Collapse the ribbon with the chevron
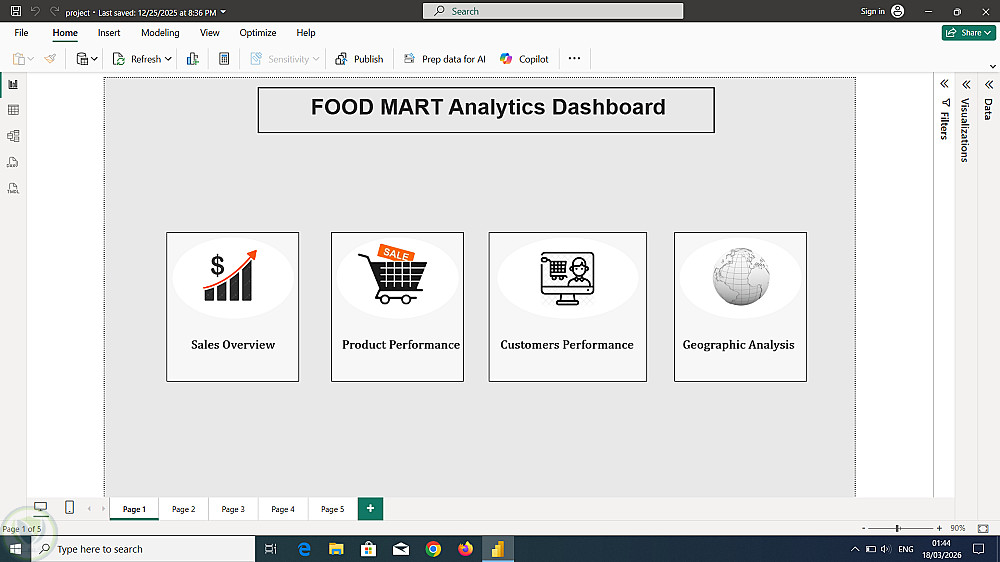Screen dimensions: 1000x562 point(992,66)
